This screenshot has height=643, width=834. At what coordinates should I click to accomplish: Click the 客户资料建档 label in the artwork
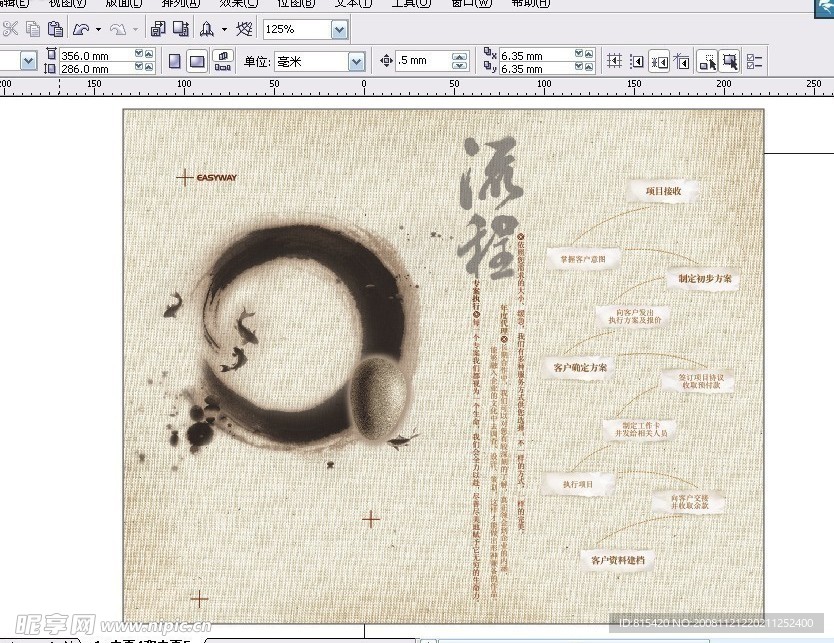(618, 559)
